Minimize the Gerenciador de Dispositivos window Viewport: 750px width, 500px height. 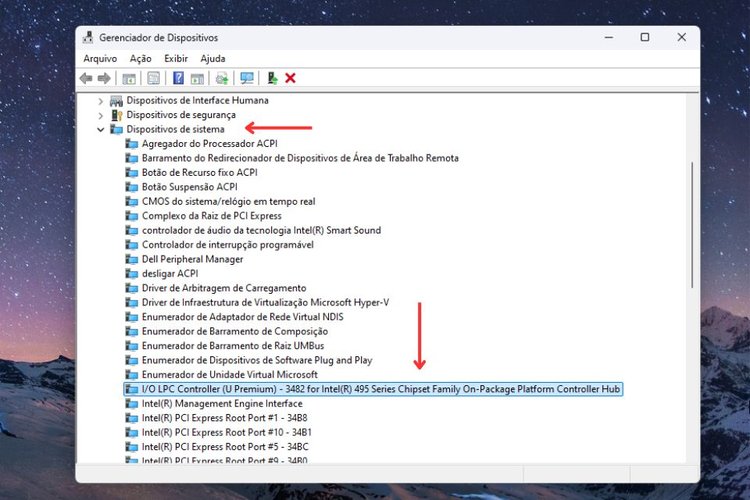click(x=609, y=37)
